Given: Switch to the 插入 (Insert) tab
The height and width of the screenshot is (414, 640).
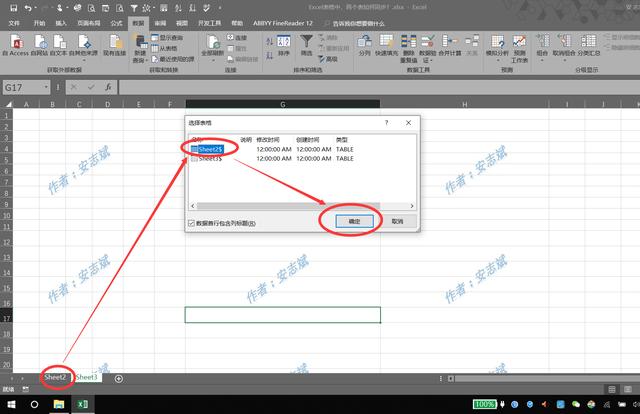Looking at the screenshot, I should tap(61, 23).
